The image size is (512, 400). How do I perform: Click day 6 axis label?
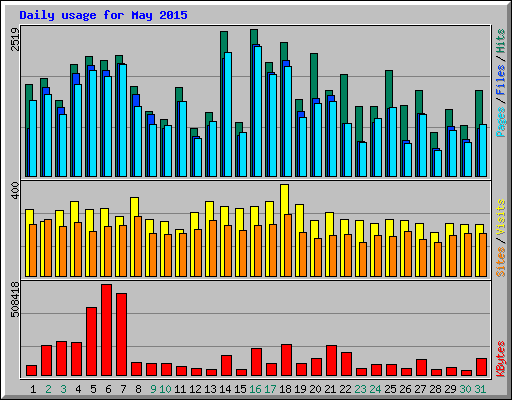pyautogui.click(x=108, y=389)
